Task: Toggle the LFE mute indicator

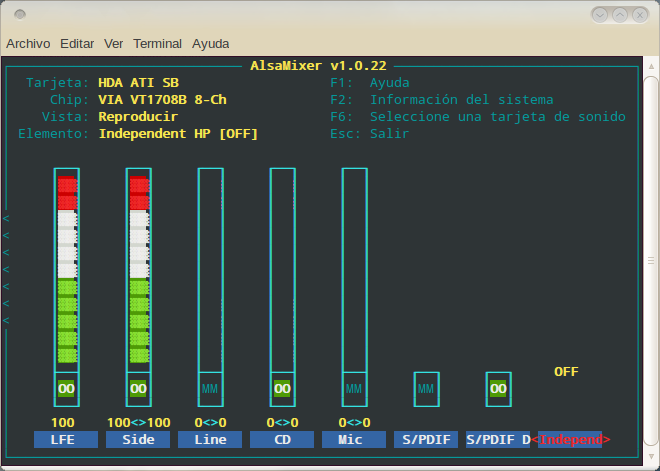Action: [67, 389]
